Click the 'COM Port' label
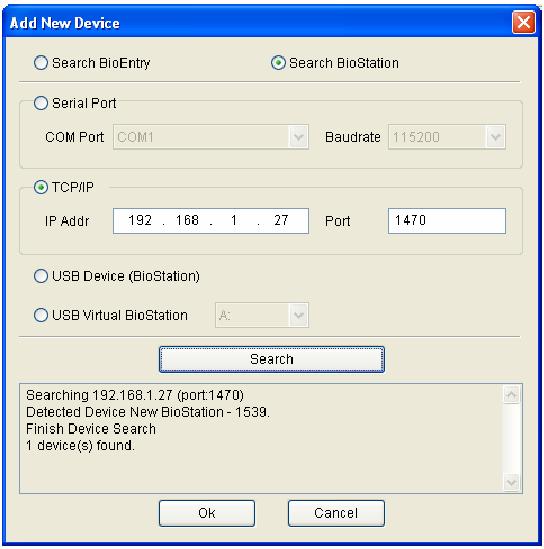 coord(75,137)
